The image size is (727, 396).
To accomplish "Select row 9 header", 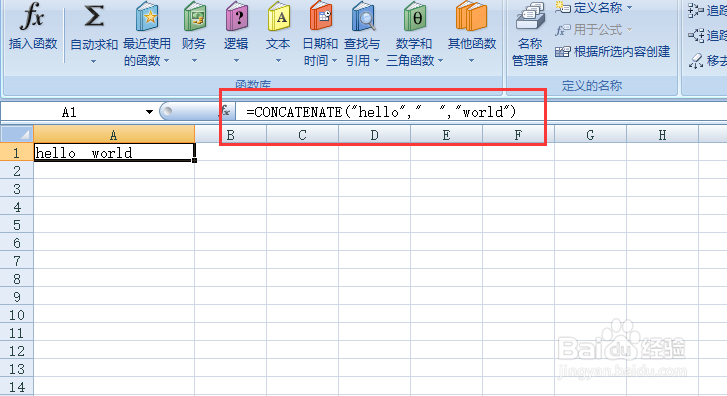I will [17, 297].
